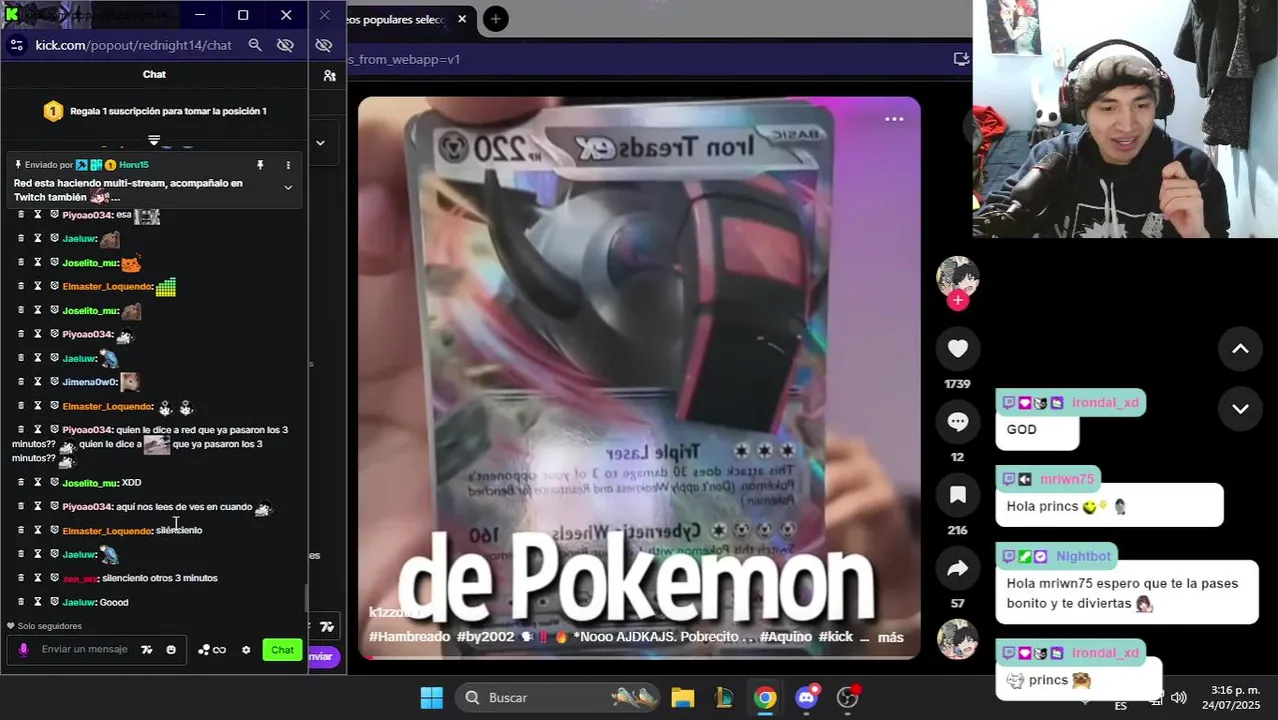This screenshot has height=720, width=1278.
Task: Click the microphone icon in message box
Action: (x=24, y=650)
